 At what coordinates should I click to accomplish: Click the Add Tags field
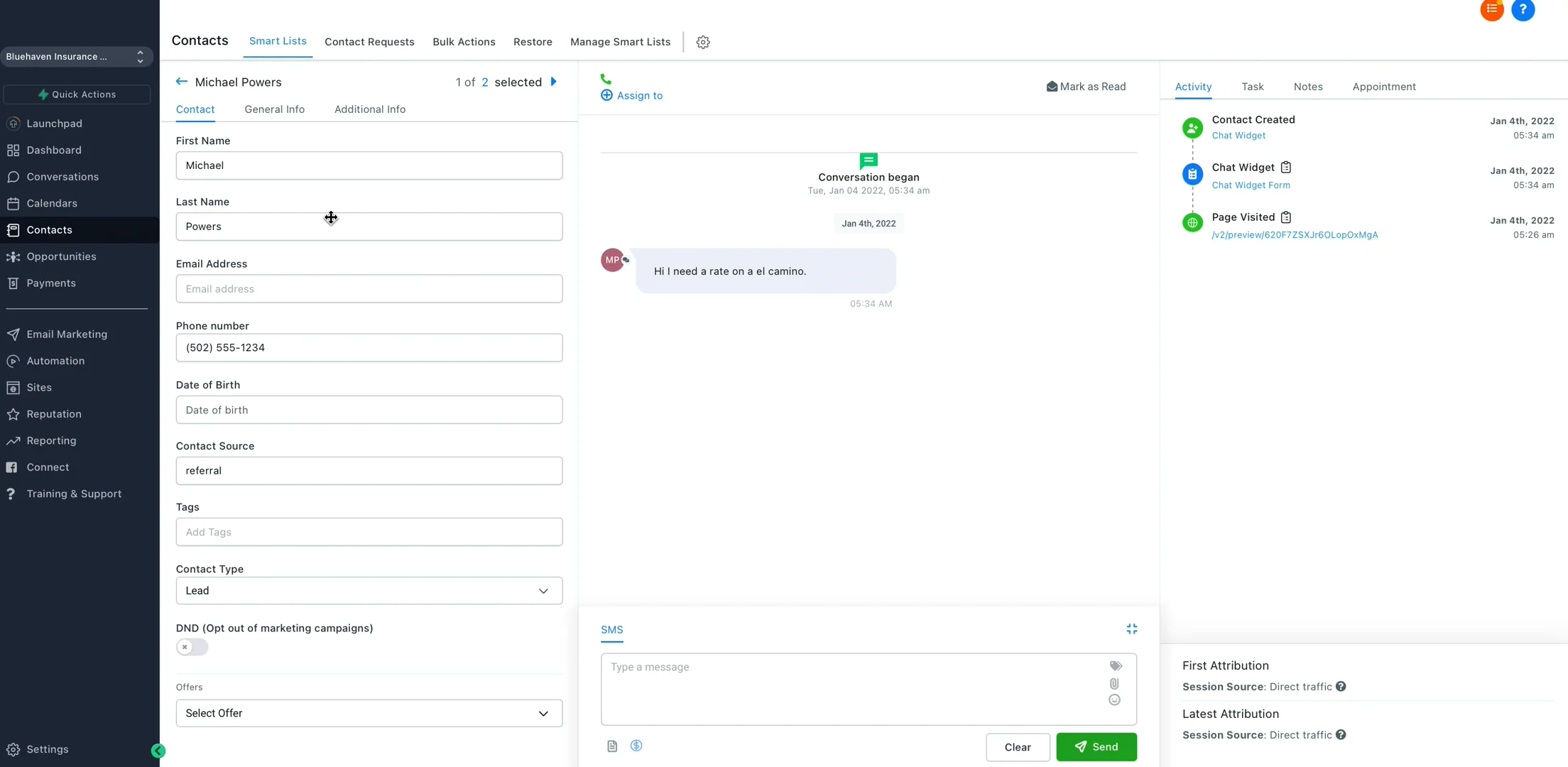369,532
